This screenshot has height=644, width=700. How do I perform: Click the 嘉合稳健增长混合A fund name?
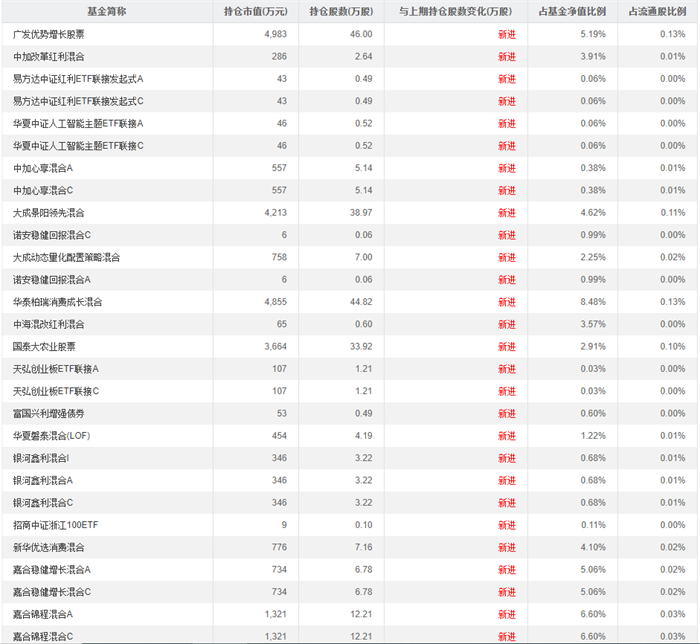52,570
